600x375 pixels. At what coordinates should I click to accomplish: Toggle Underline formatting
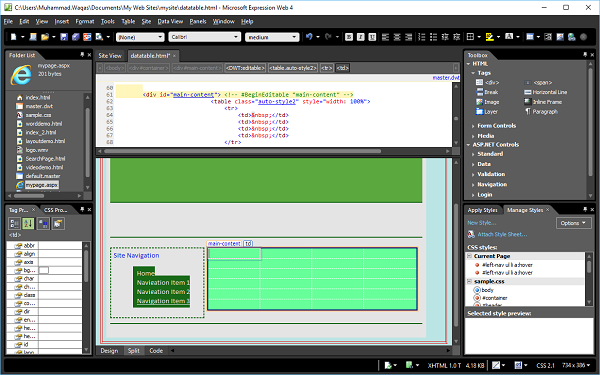[x=372, y=37]
